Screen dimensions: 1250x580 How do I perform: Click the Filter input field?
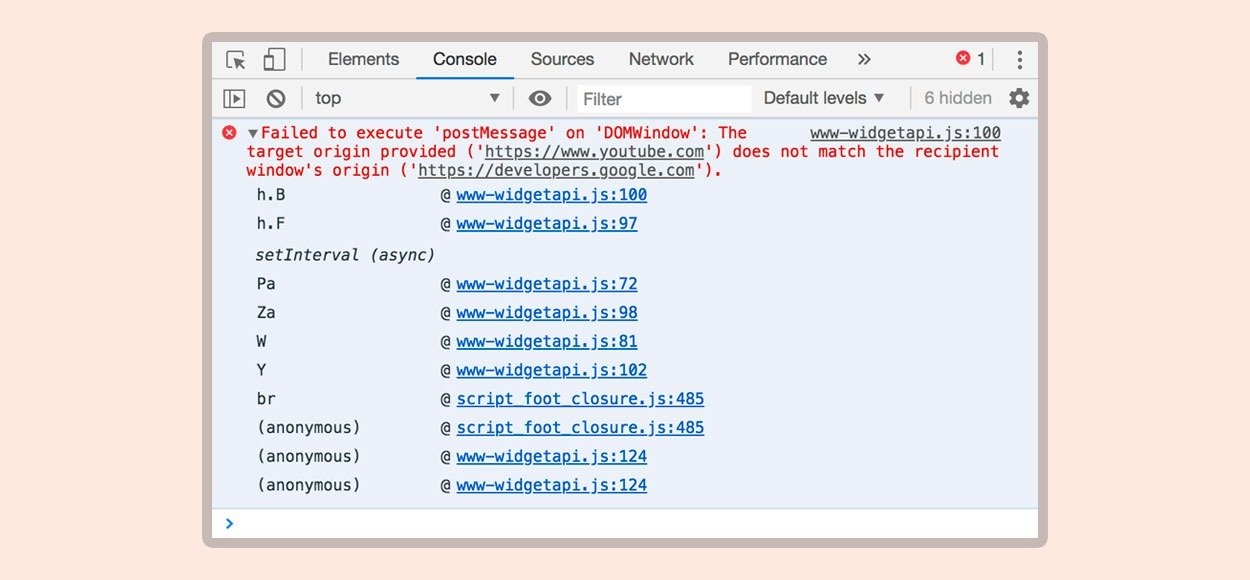pos(663,99)
